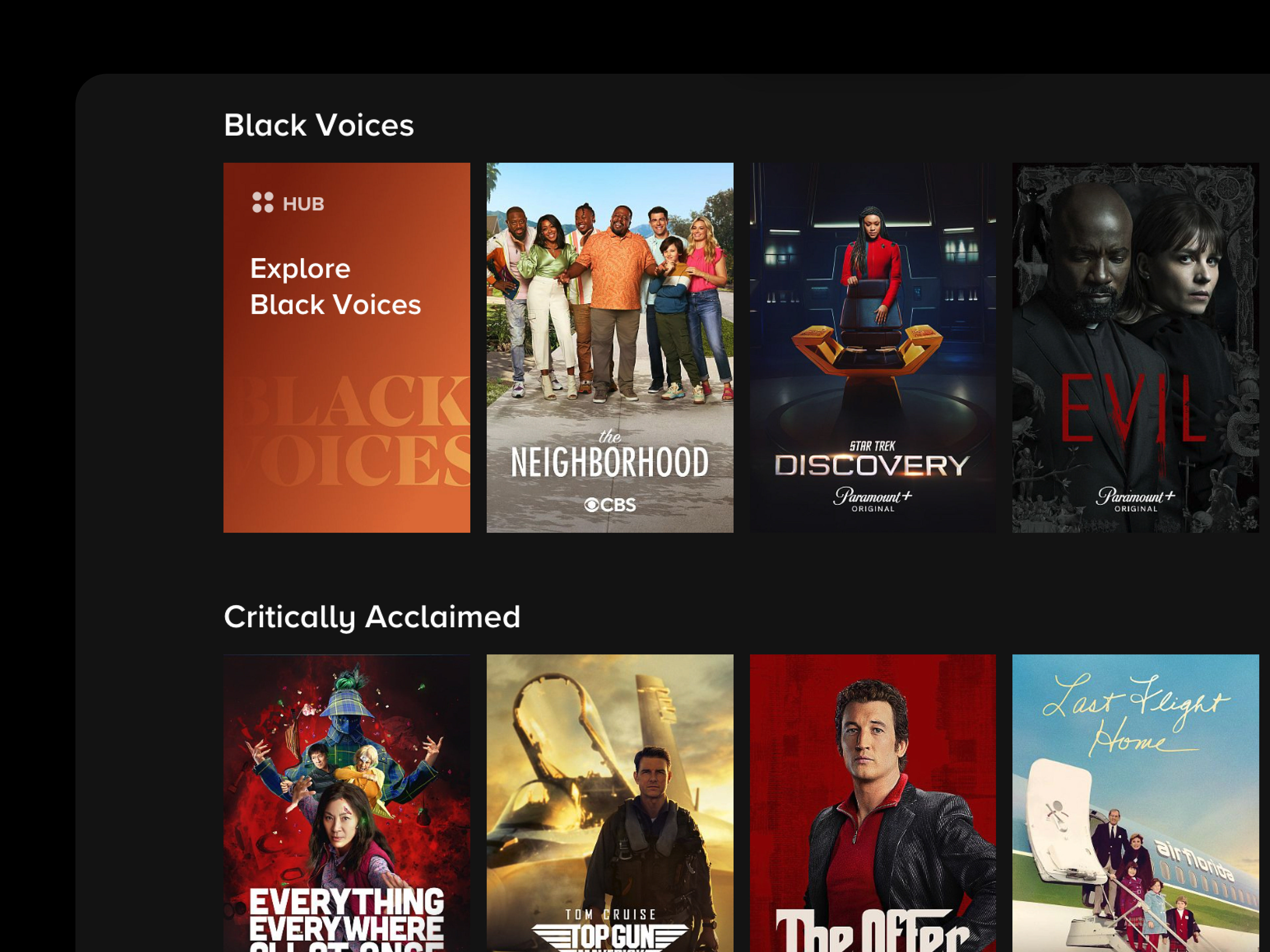Click the HUB four-dot icon
Screen dimensions: 1270x952
click(x=263, y=203)
